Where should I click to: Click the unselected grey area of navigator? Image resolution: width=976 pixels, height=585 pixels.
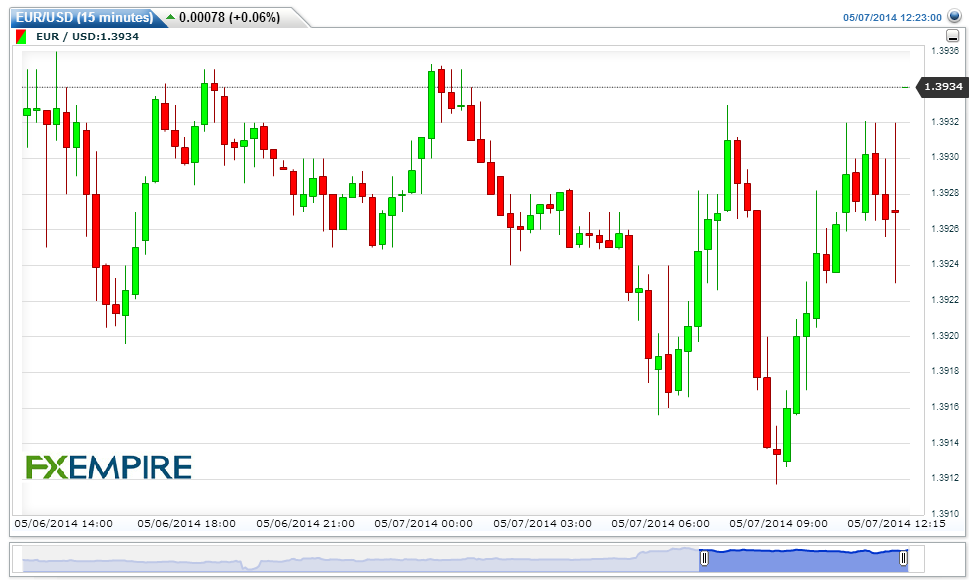pos(361,559)
